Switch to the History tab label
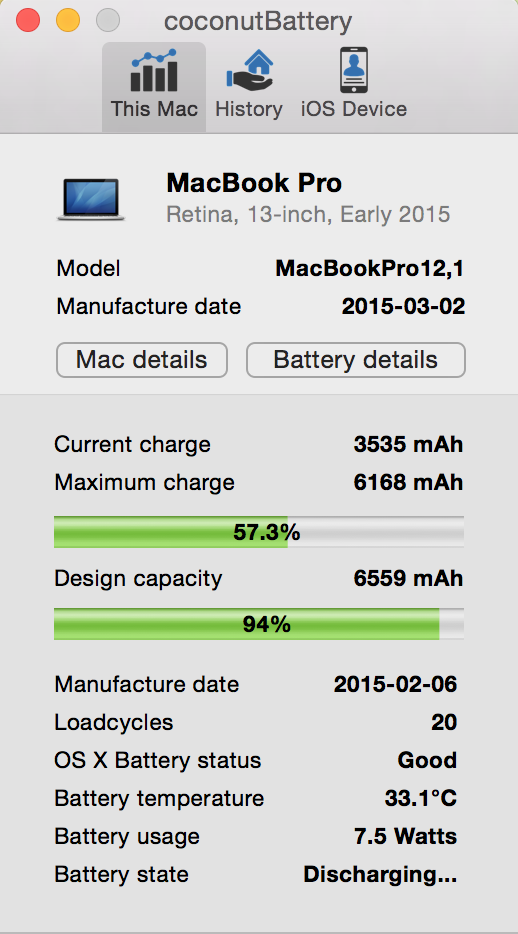The height and width of the screenshot is (934, 518). click(249, 109)
